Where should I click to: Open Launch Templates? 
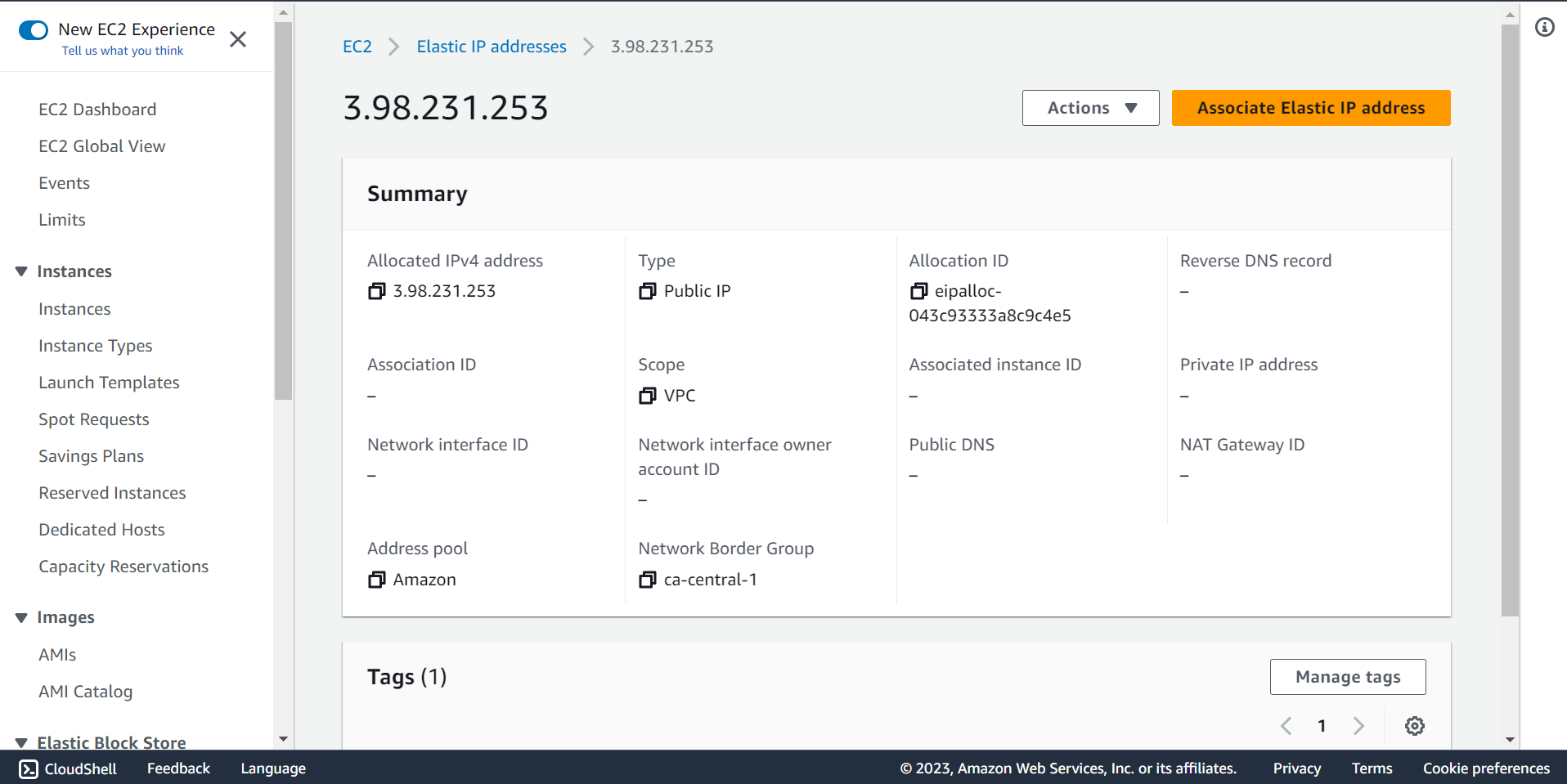pos(109,383)
